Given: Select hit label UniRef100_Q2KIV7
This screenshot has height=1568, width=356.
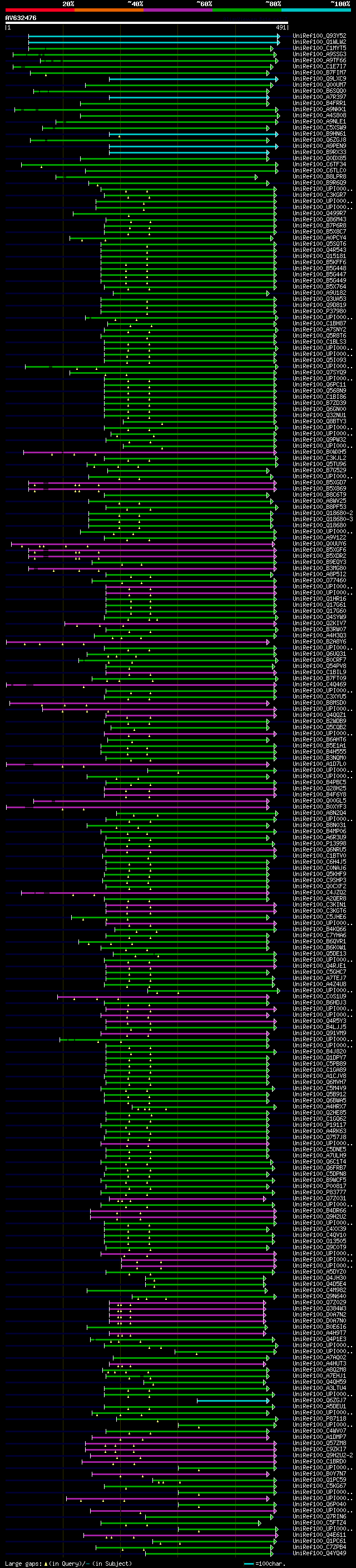Looking at the screenshot, I should [319, 624].
